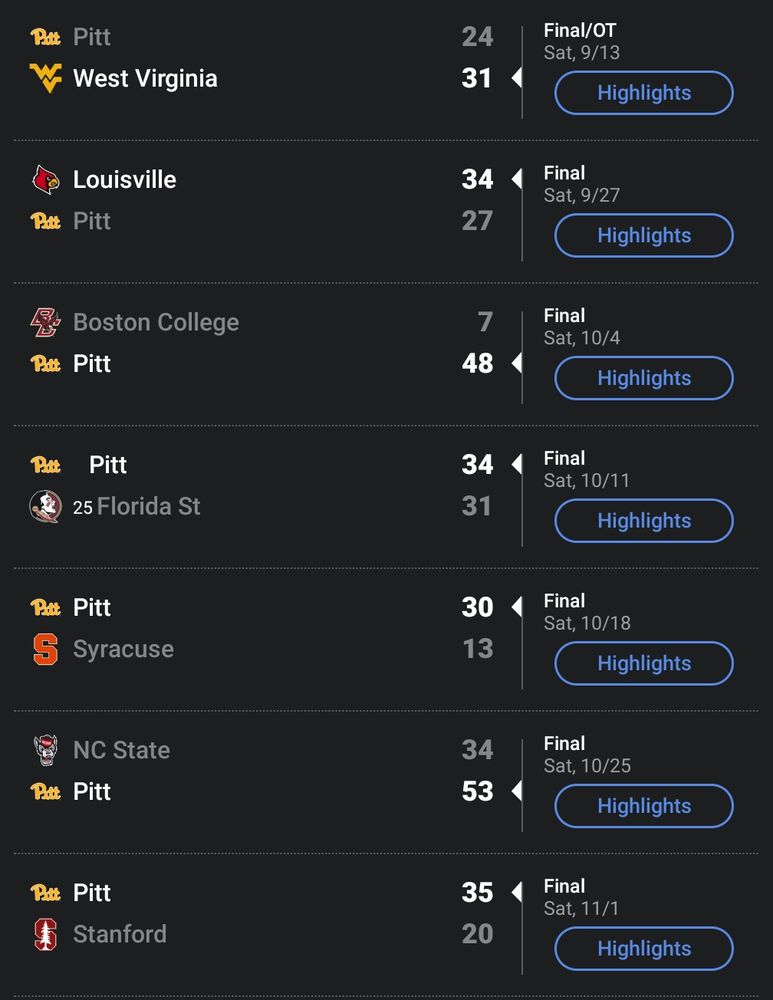Viewport: 773px width, 1000px height.
Task: Open Highlights for the Louisville game
Action: (644, 236)
